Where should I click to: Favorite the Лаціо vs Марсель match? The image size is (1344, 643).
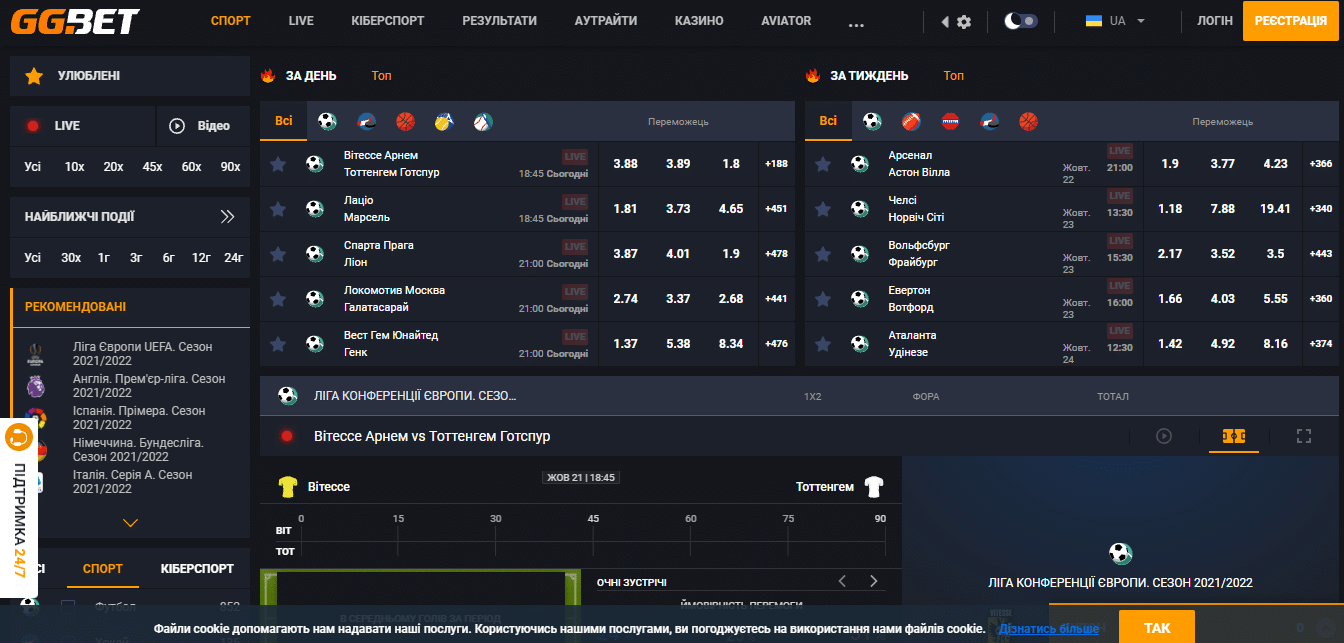(278, 209)
